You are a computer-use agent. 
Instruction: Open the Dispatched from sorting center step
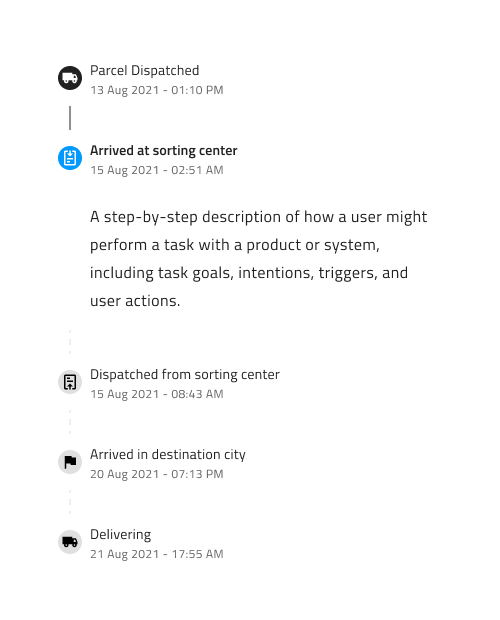[x=185, y=374]
